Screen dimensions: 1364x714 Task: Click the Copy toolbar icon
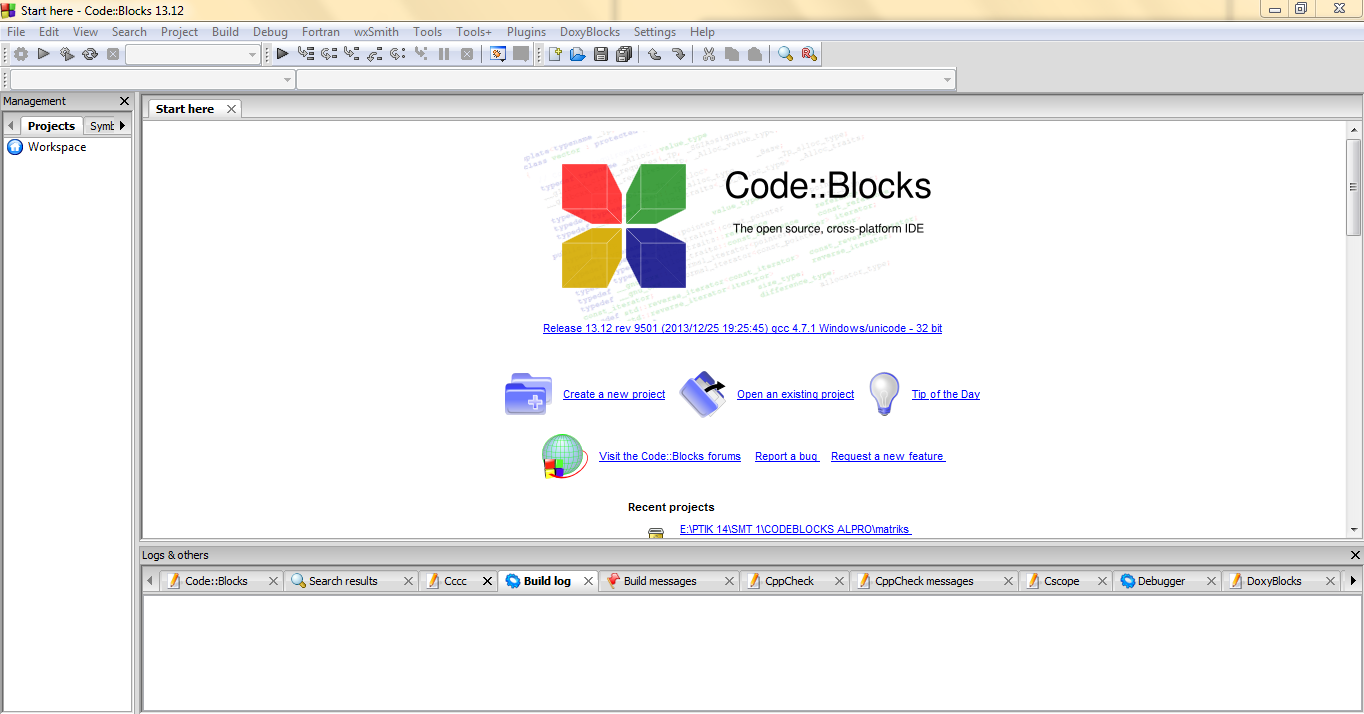point(732,54)
